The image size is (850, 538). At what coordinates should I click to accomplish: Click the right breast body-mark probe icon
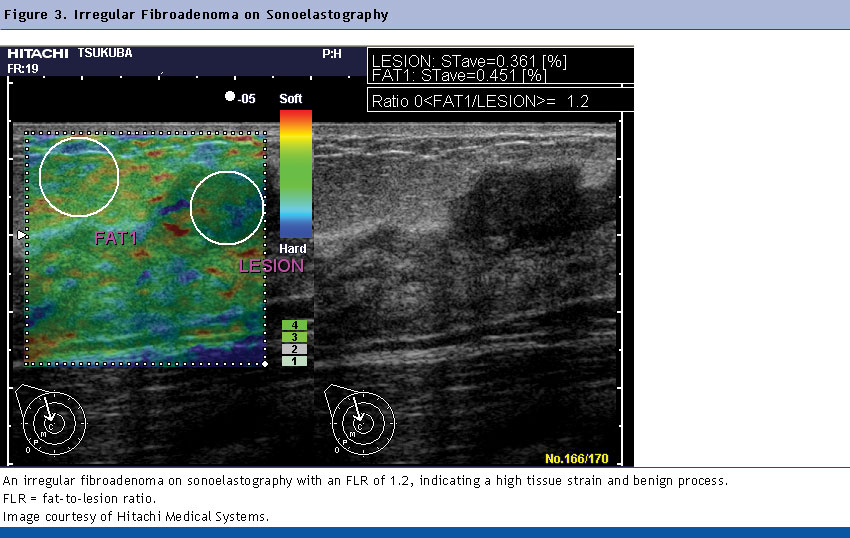click(359, 420)
